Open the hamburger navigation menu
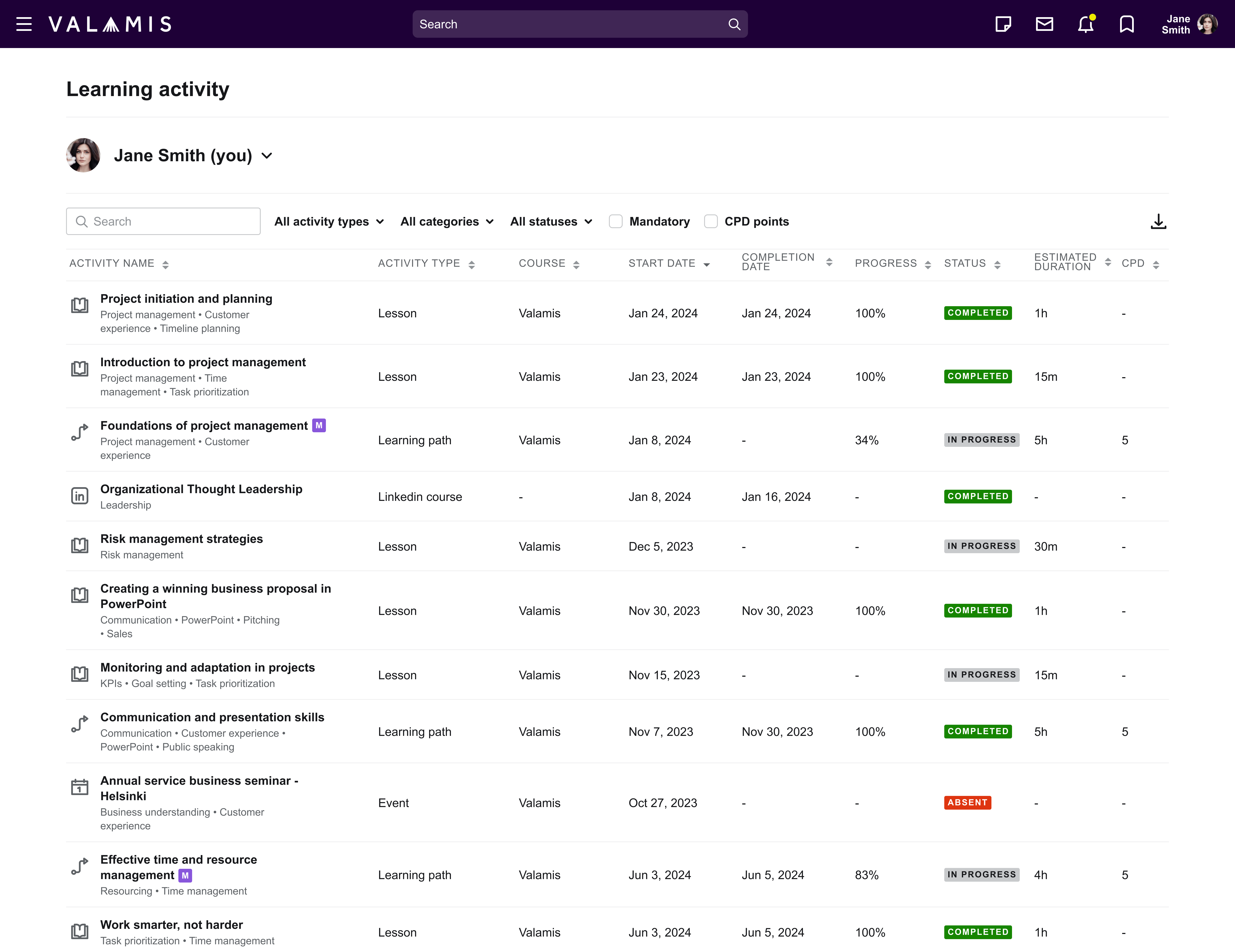 [x=24, y=24]
